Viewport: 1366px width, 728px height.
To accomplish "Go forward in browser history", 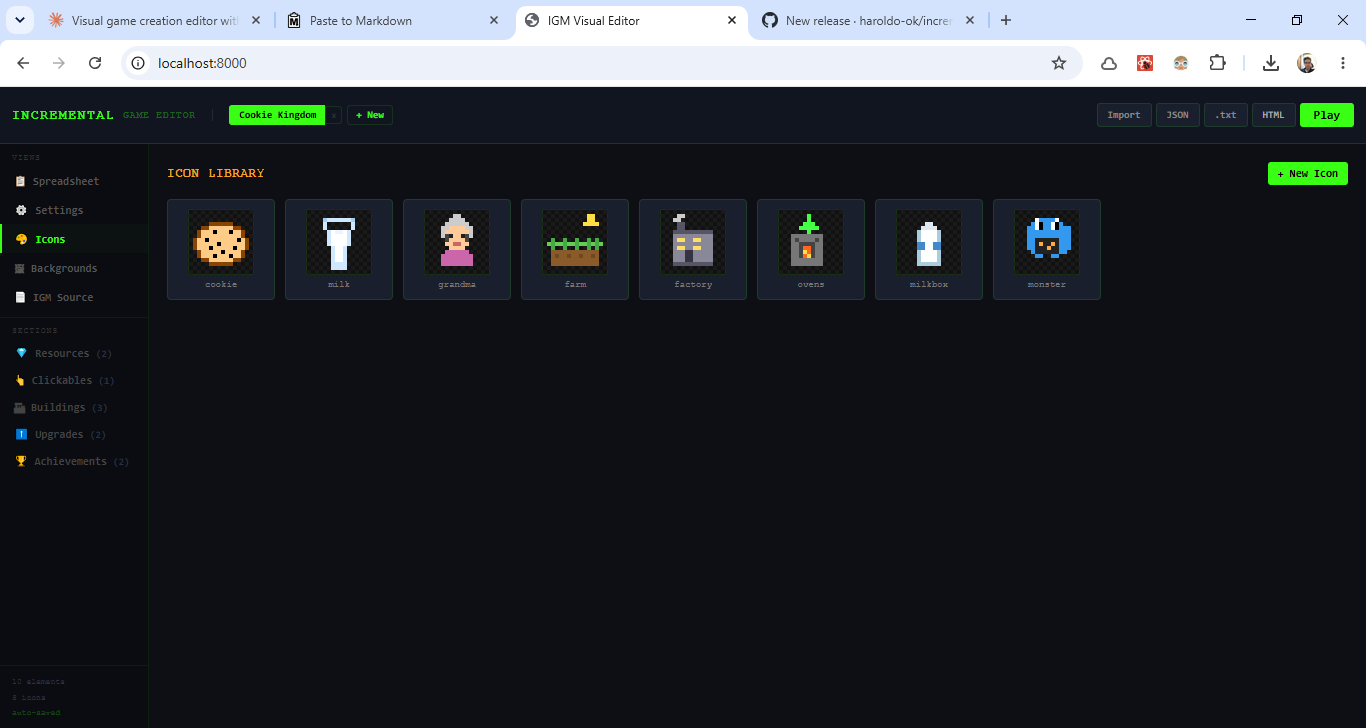I will [x=59, y=63].
